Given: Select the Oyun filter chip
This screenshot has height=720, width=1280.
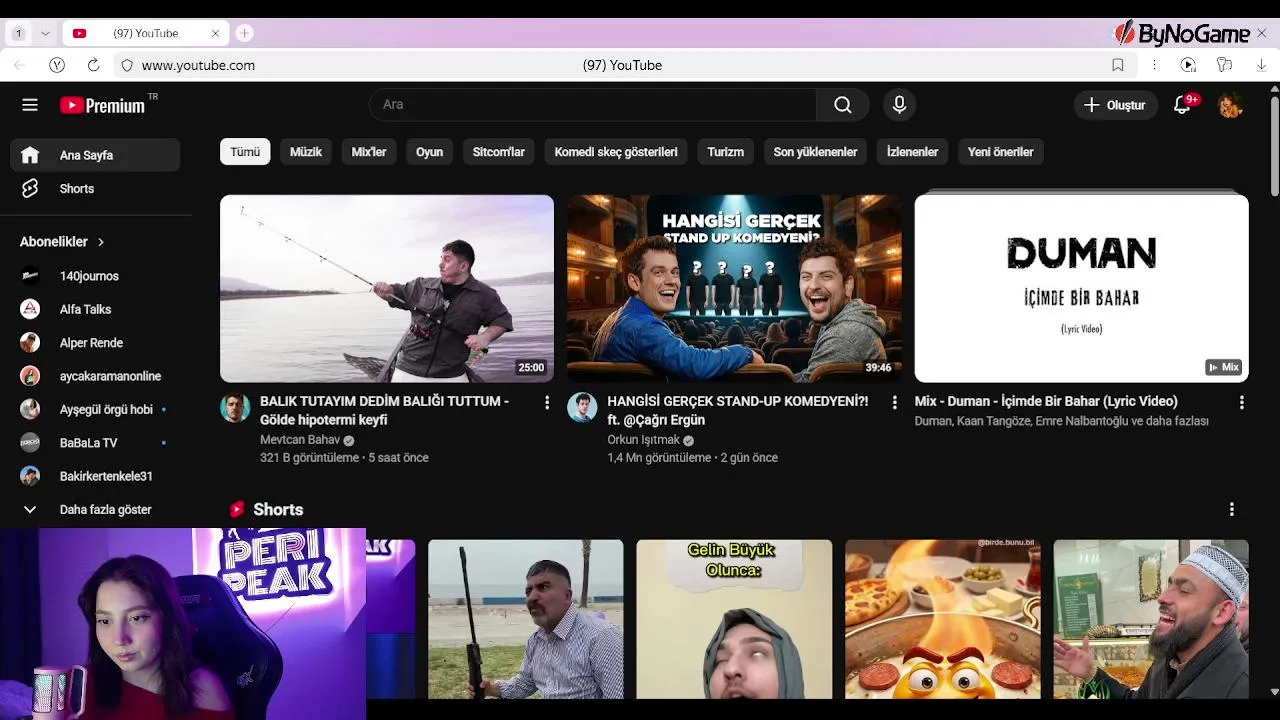Looking at the screenshot, I should (x=429, y=152).
